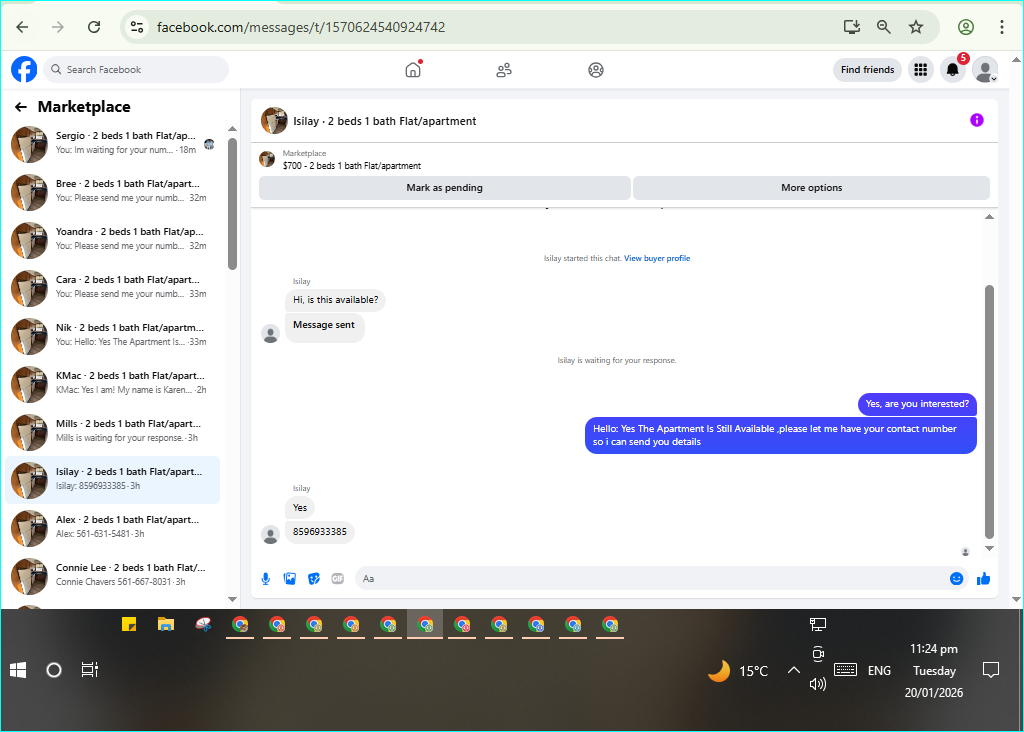The image size is (1024, 732).
Task: Click browser forward arrow
Action: coord(58,27)
